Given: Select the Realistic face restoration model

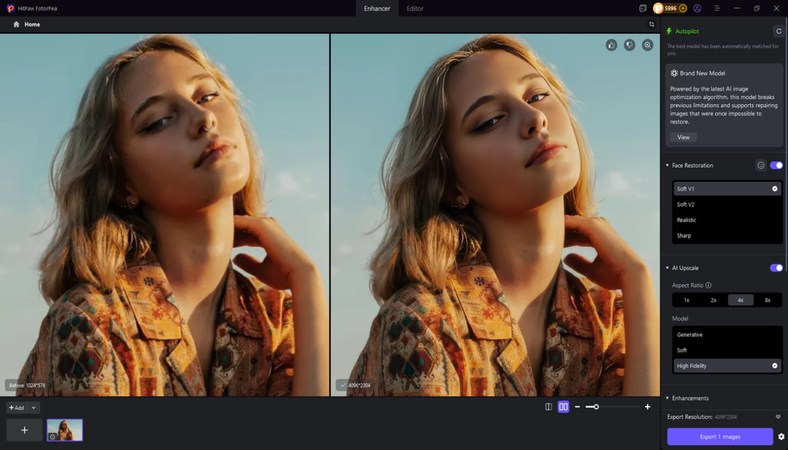Looking at the screenshot, I should [x=687, y=220].
